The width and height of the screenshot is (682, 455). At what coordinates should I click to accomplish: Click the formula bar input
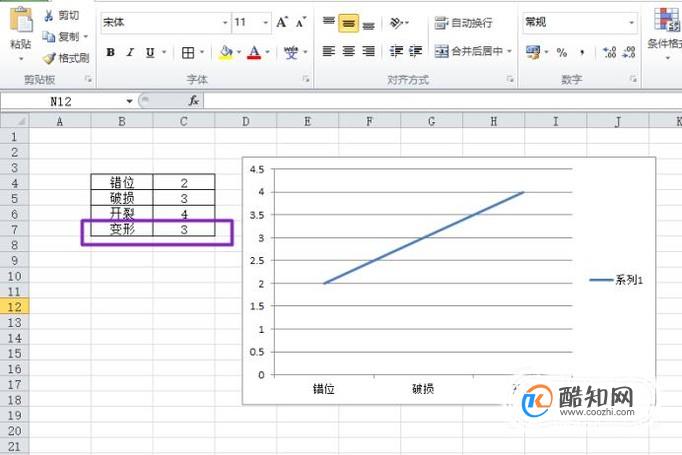pos(443,101)
